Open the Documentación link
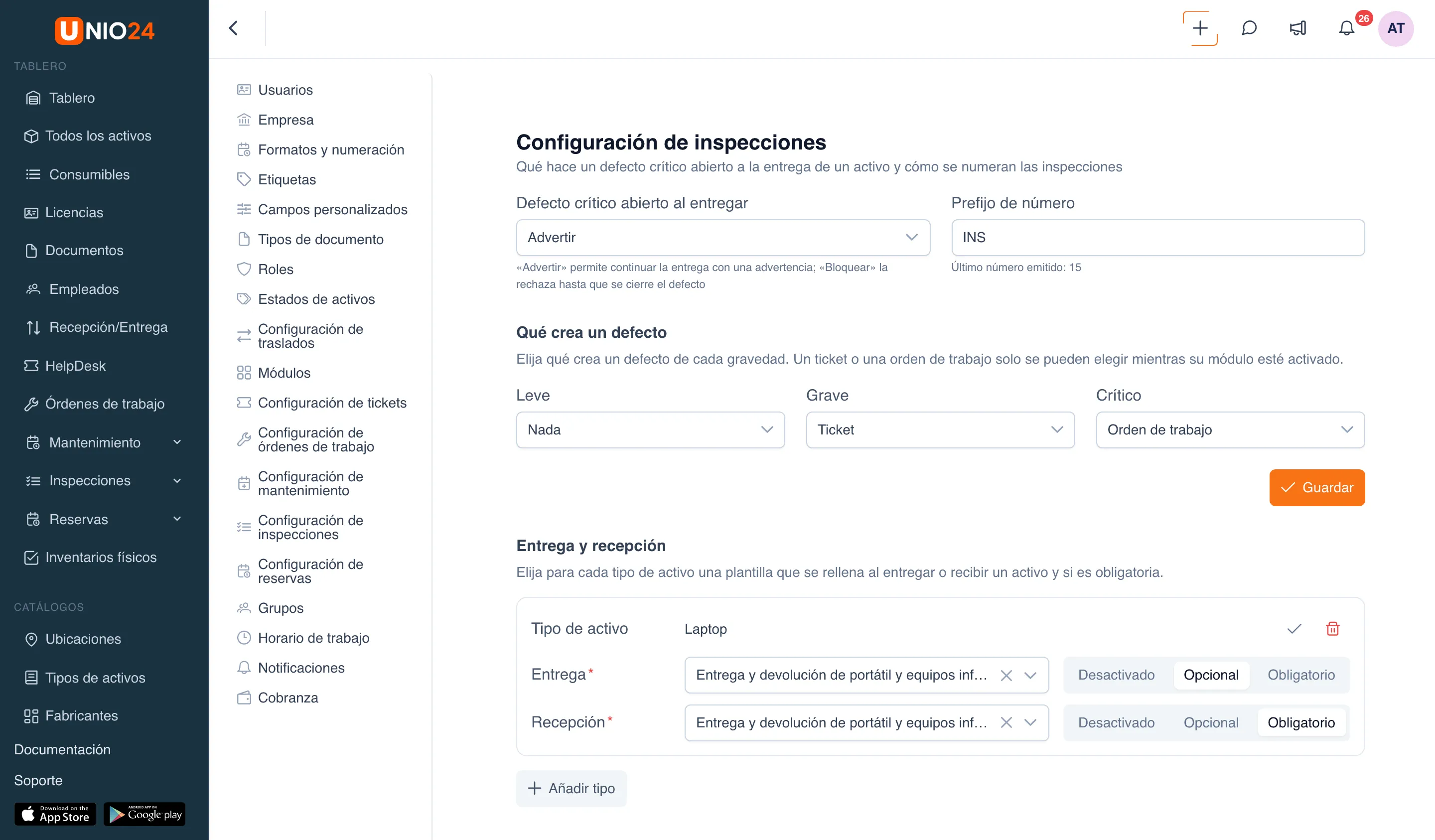1435x840 pixels. [x=62, y=749]
